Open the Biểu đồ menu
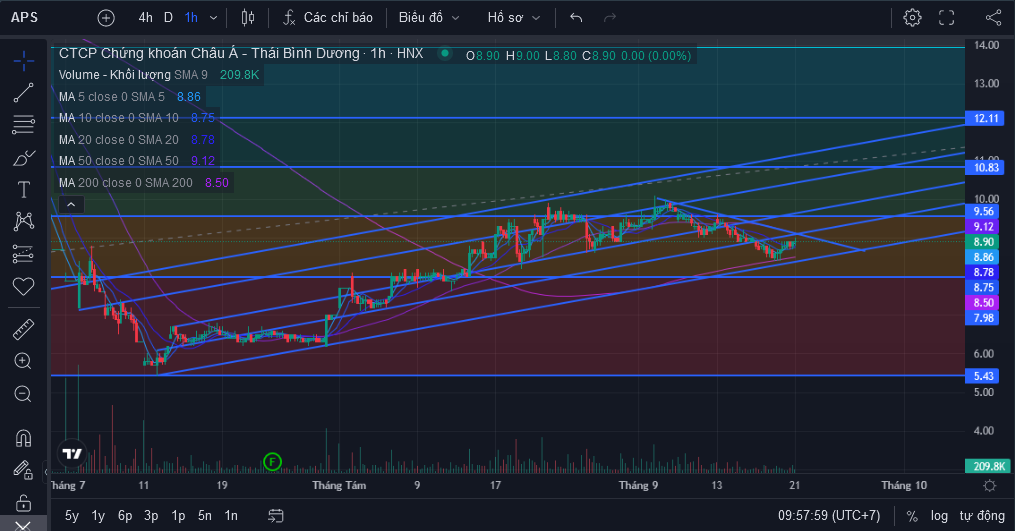 point(429,17)
